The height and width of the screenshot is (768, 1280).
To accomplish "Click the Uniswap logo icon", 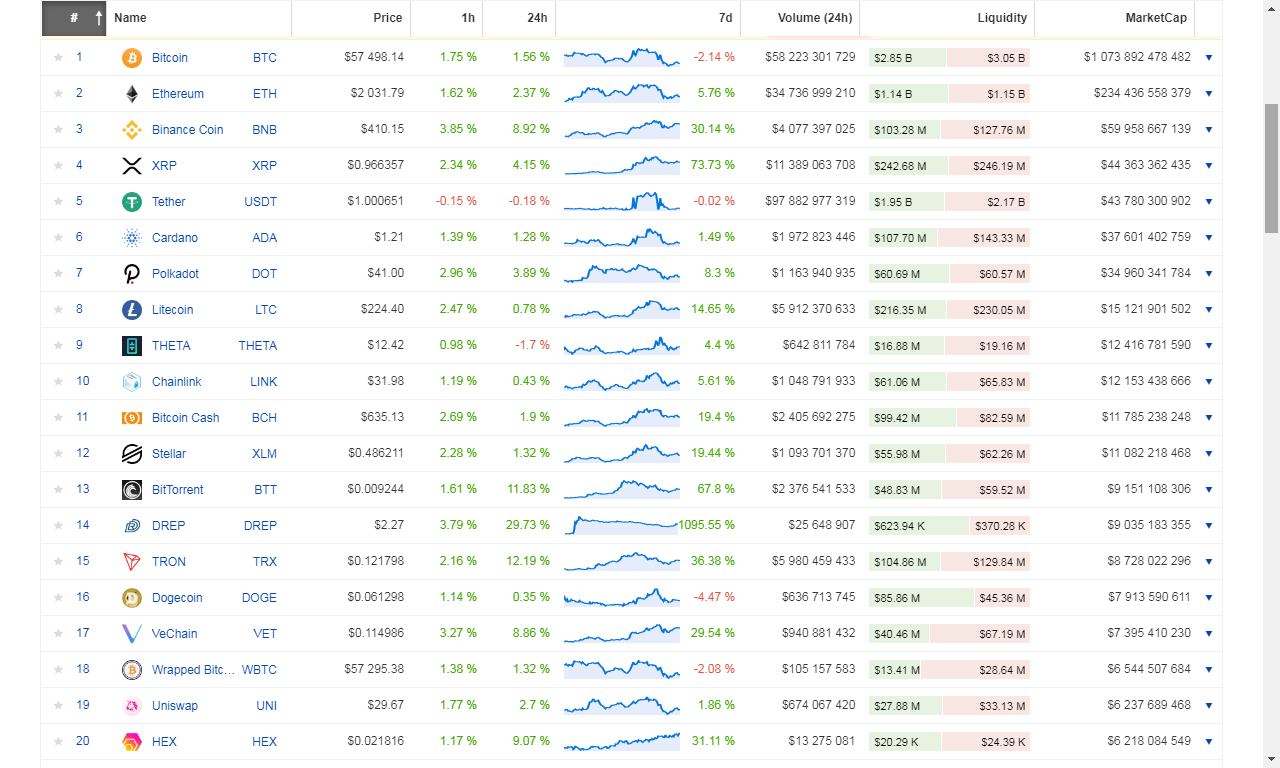I will [x=132, y=706].
